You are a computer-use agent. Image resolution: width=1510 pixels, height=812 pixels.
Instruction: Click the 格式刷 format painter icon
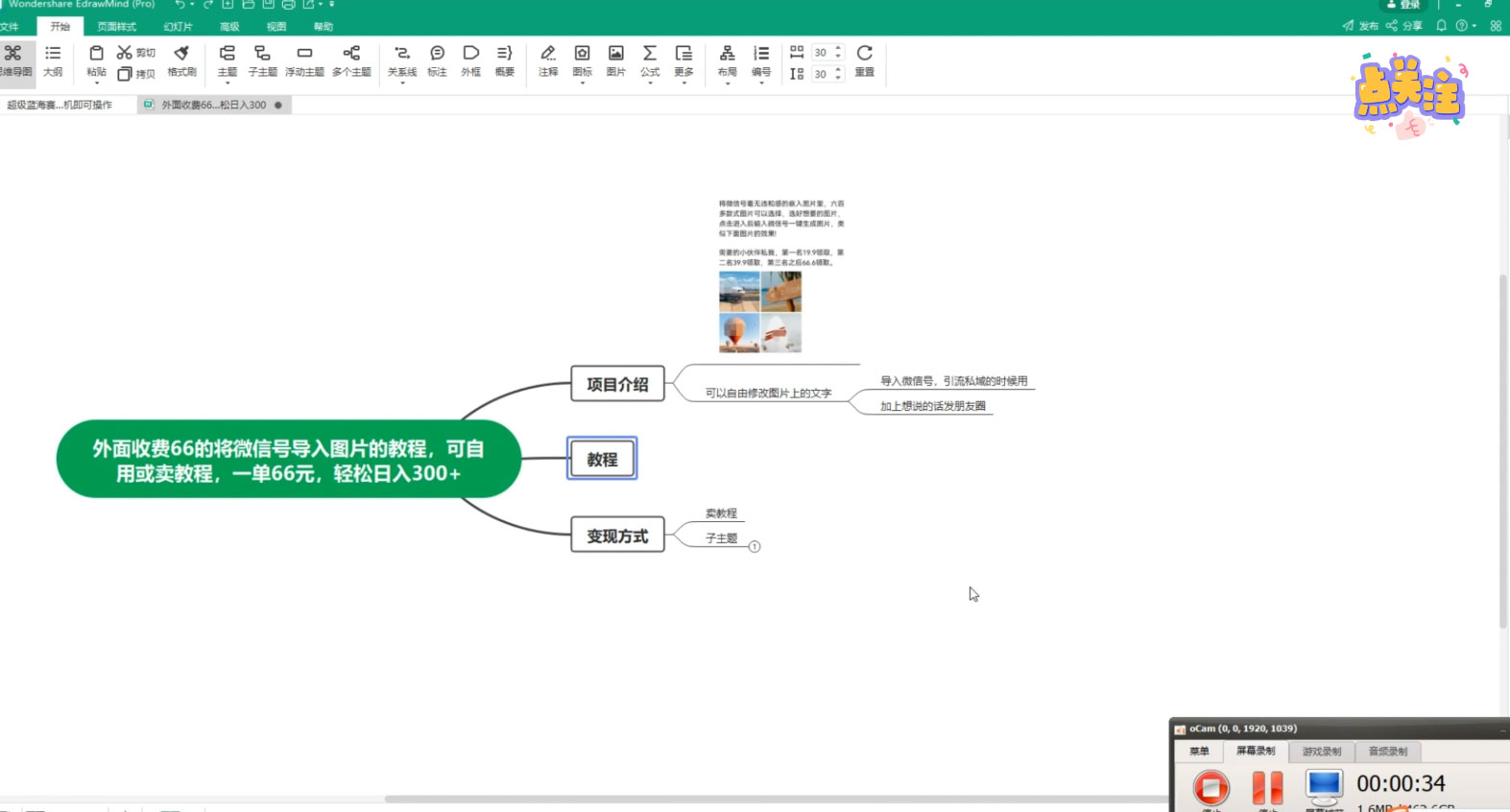point(181,60)
